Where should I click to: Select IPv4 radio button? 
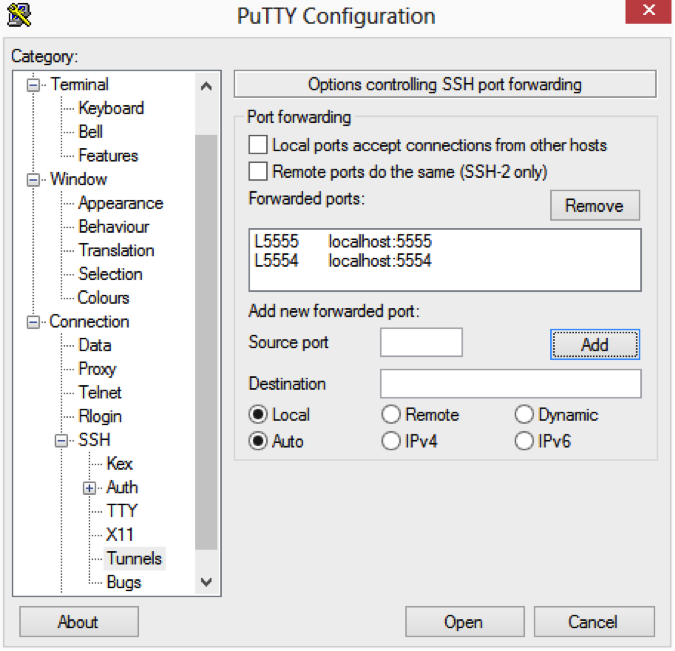point(390,441)
